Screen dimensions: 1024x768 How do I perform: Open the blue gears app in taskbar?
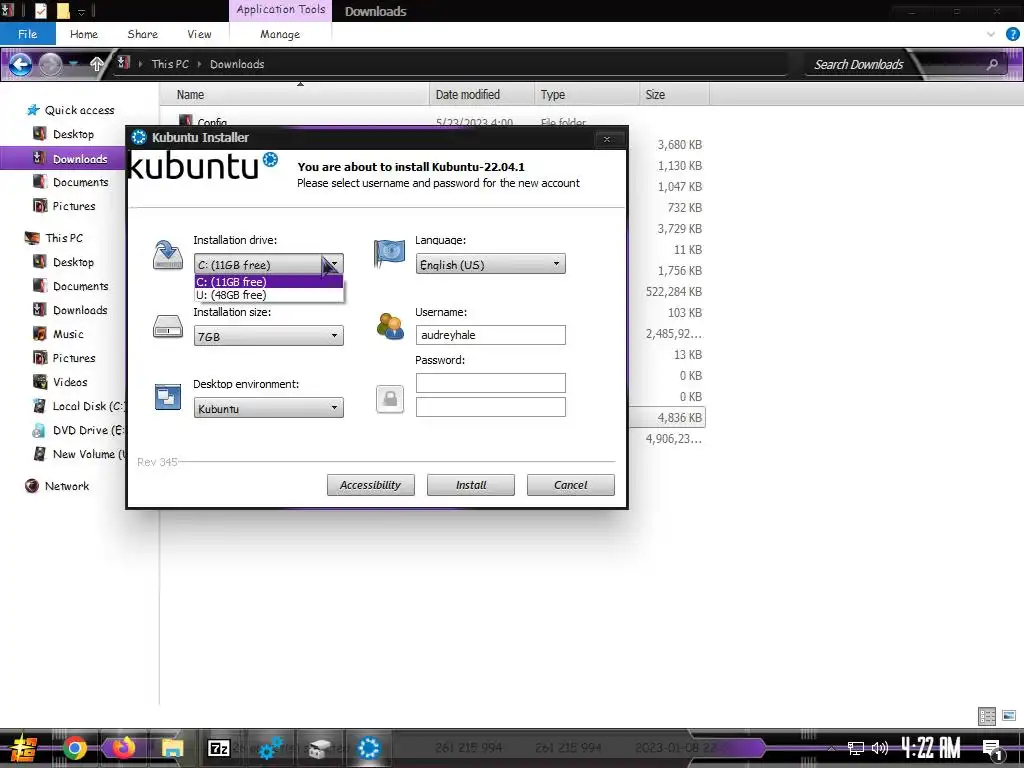pyautogui.click(x=270, y=748)
